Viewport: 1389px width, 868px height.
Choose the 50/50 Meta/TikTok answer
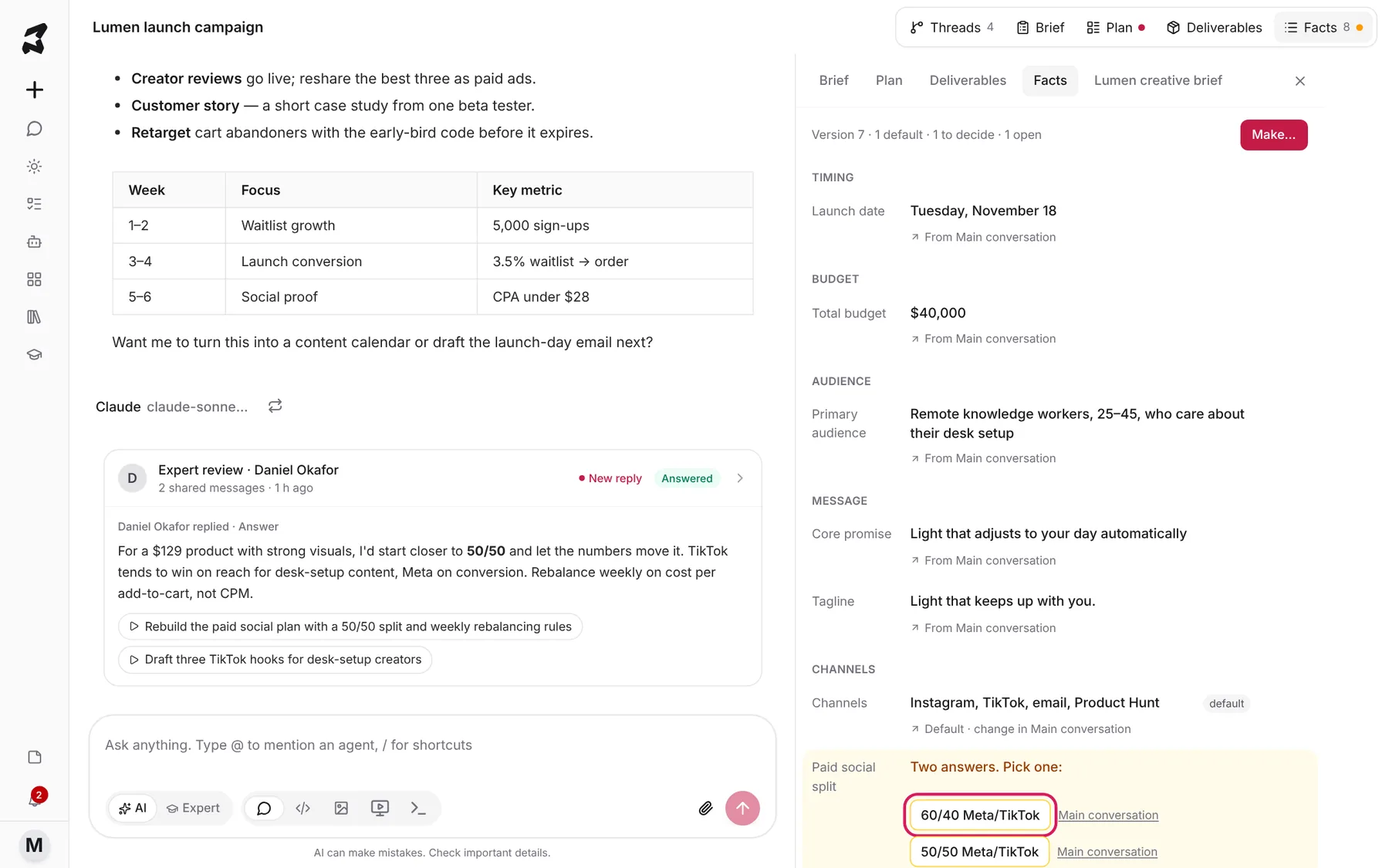(x=979, y=852)
